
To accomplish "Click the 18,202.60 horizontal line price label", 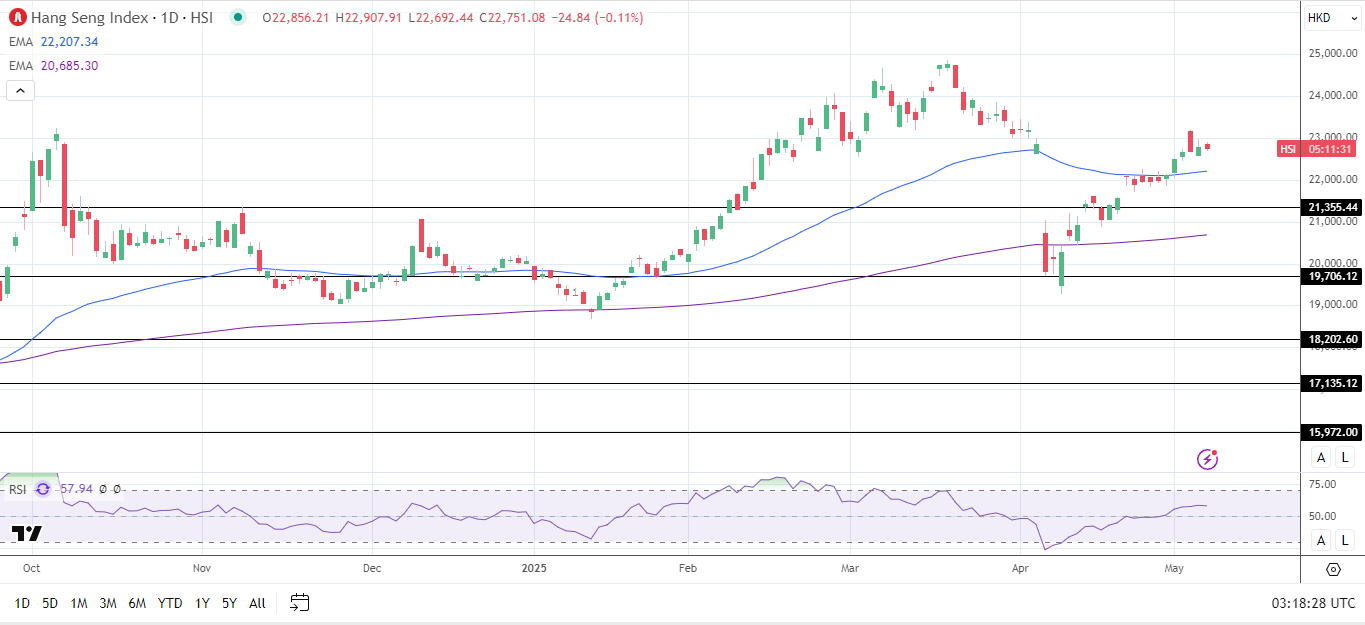I will 1333,339.
